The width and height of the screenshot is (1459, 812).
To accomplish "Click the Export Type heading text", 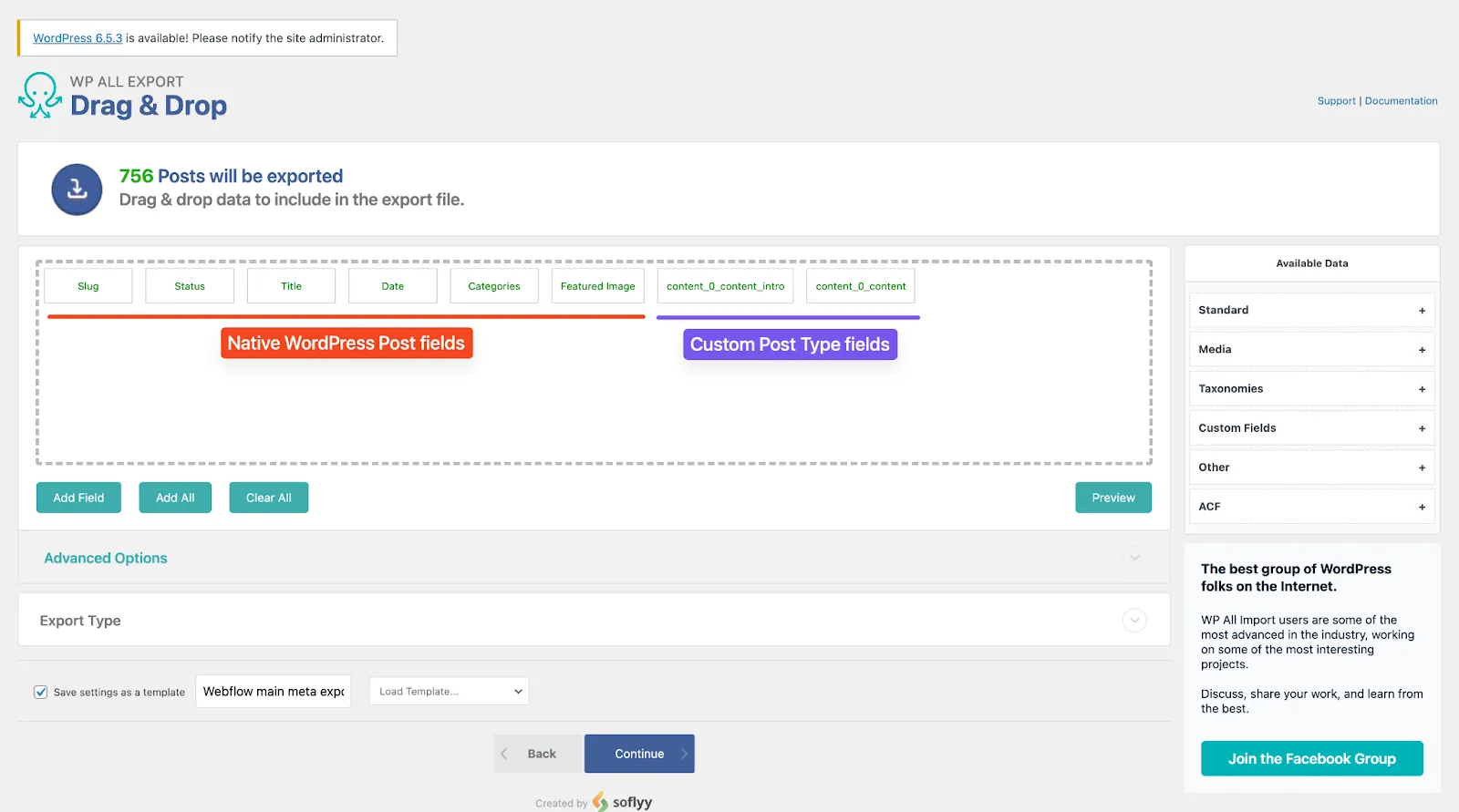I will click(x=80, y=621).
